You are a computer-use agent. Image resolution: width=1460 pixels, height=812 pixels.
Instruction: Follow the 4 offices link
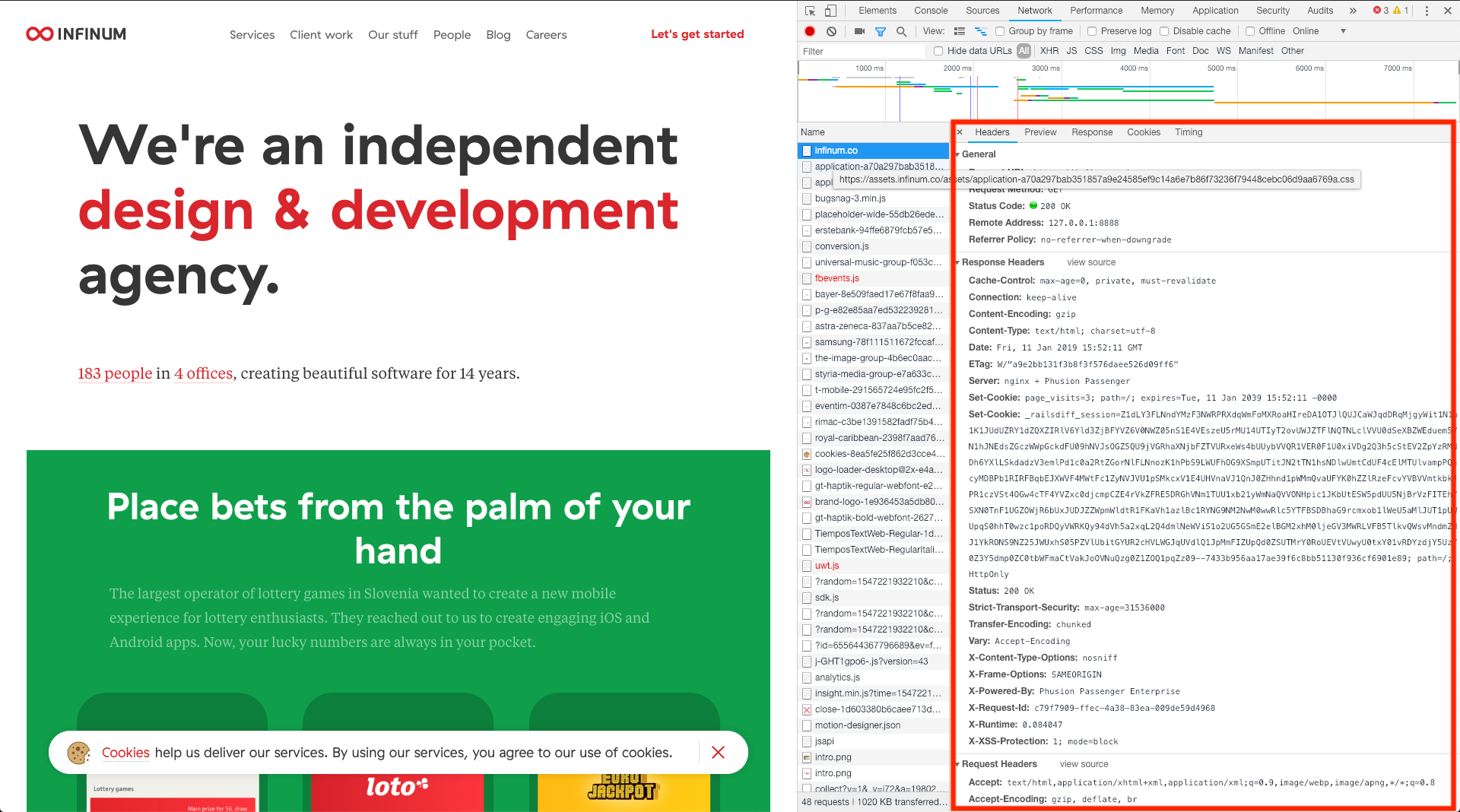click(203, 373)
